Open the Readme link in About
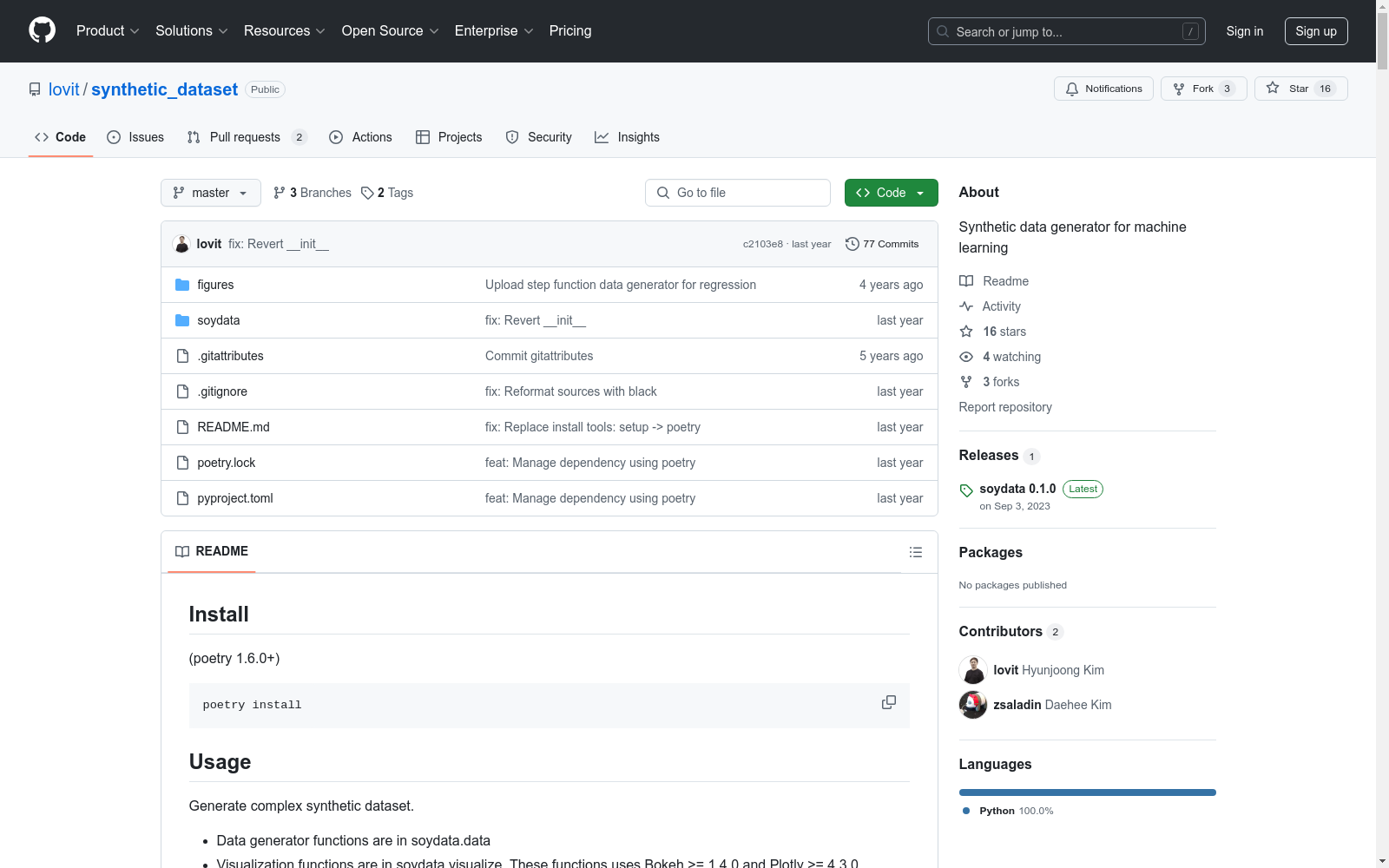 point(994,281)
